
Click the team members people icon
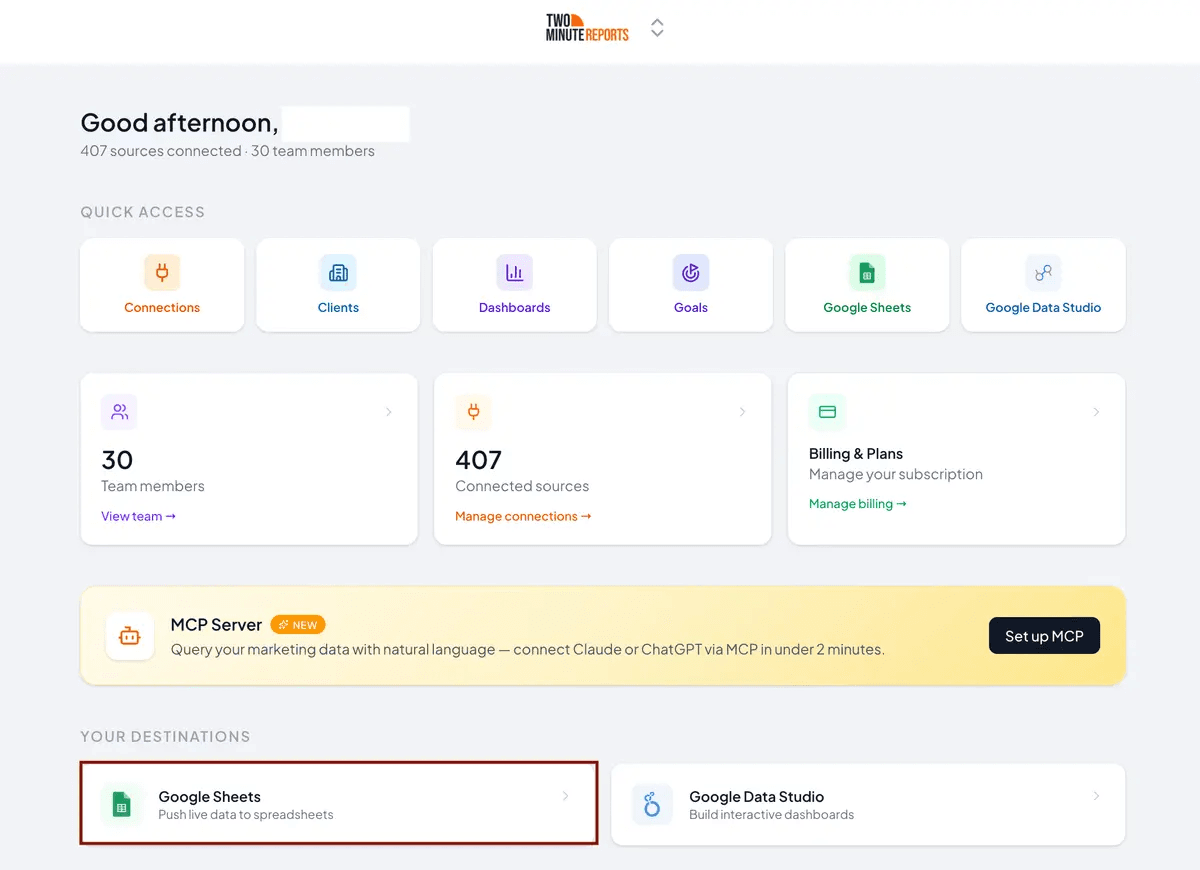tap(119, 411)
